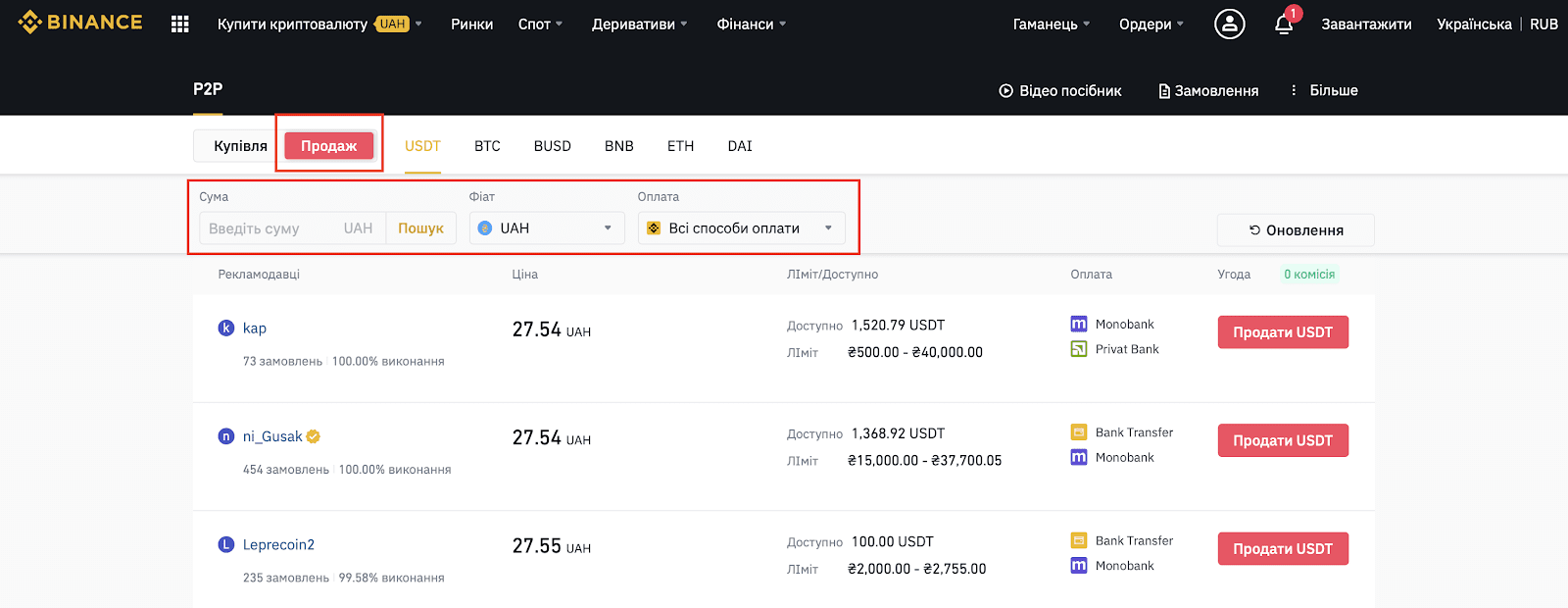Switch to the Купівля buy toggle
The image size is (1568, 608).
point(240,146)
